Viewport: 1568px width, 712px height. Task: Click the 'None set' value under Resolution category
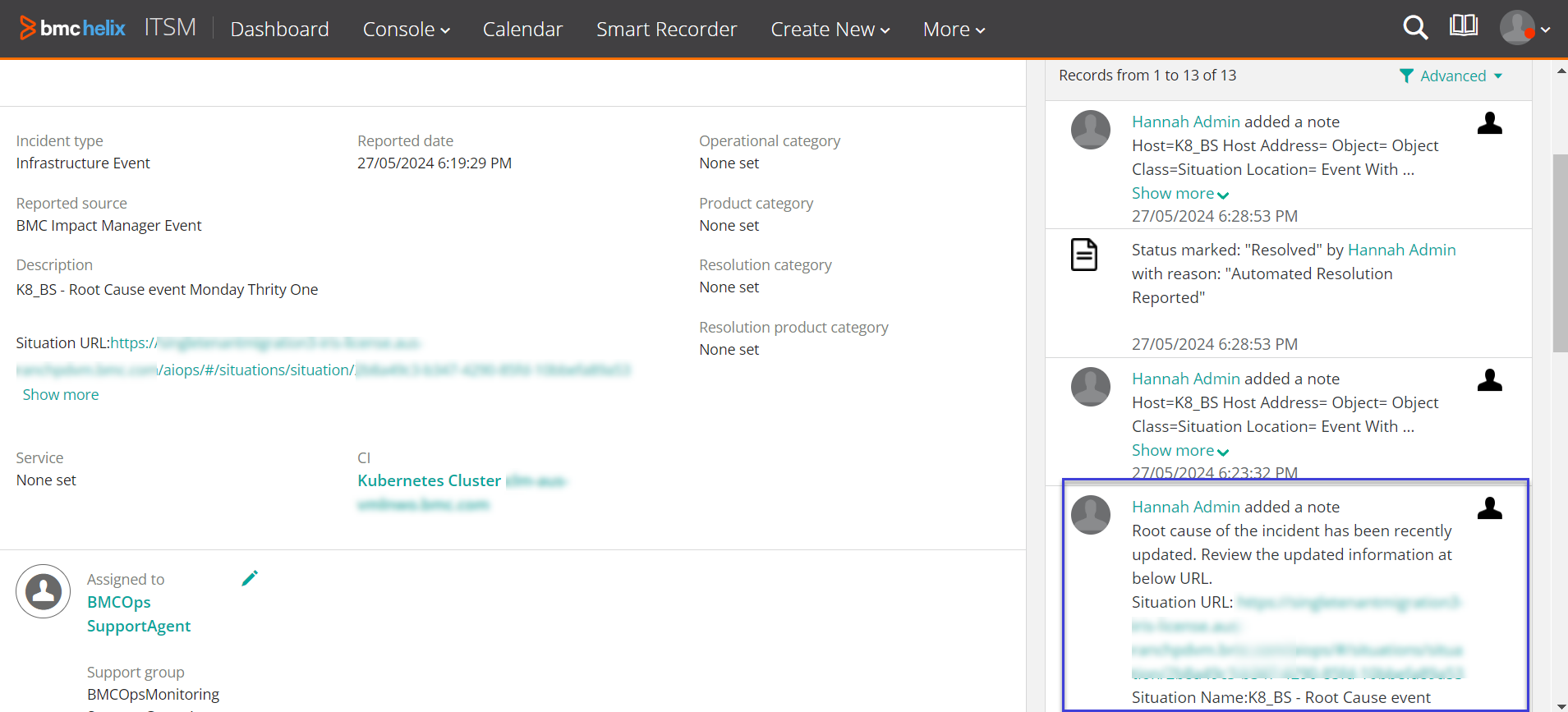tap(729, 287)
